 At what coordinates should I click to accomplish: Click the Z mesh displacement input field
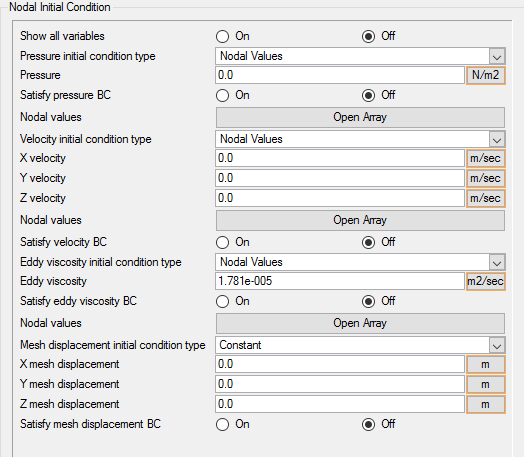coord(340,404)
